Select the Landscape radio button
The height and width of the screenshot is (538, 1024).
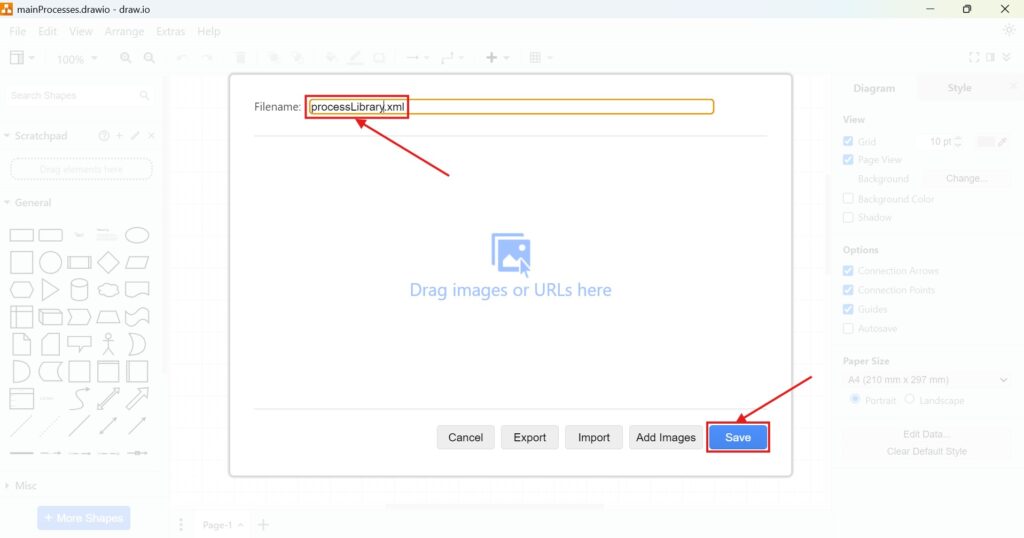coord(909,400)
